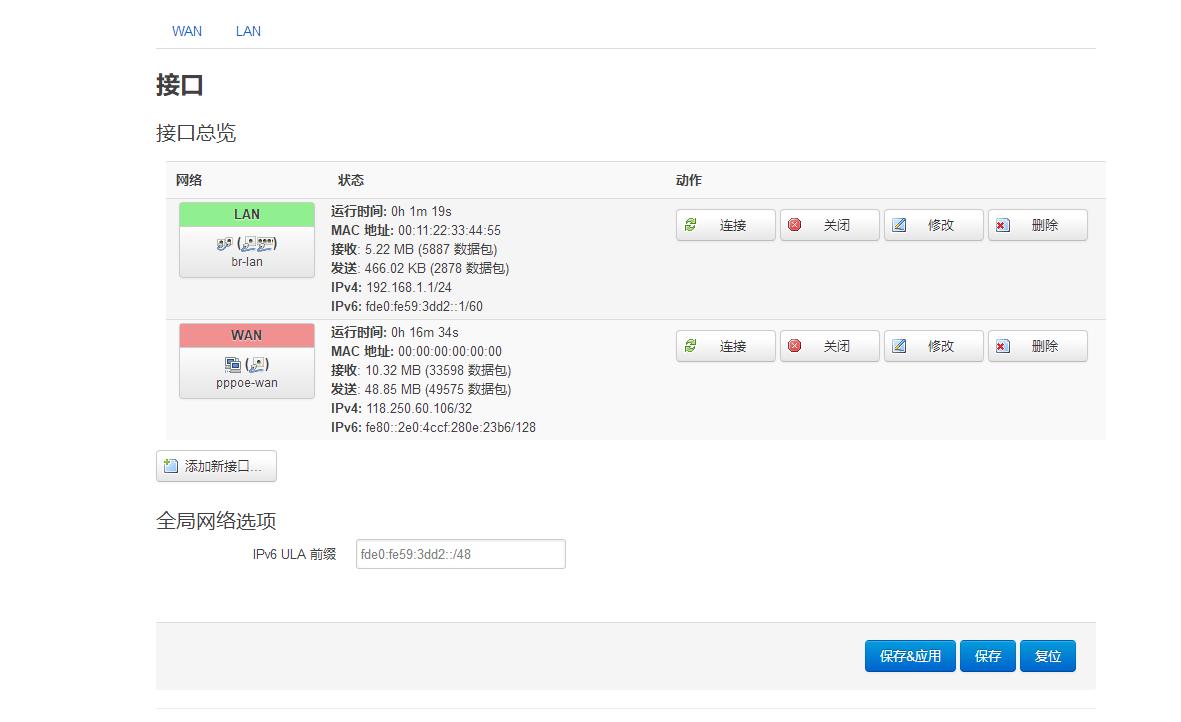Viewport: 1181px width, 722px height.
Task: Click 保存&应用 to save and apply
Action: point(909,655)
